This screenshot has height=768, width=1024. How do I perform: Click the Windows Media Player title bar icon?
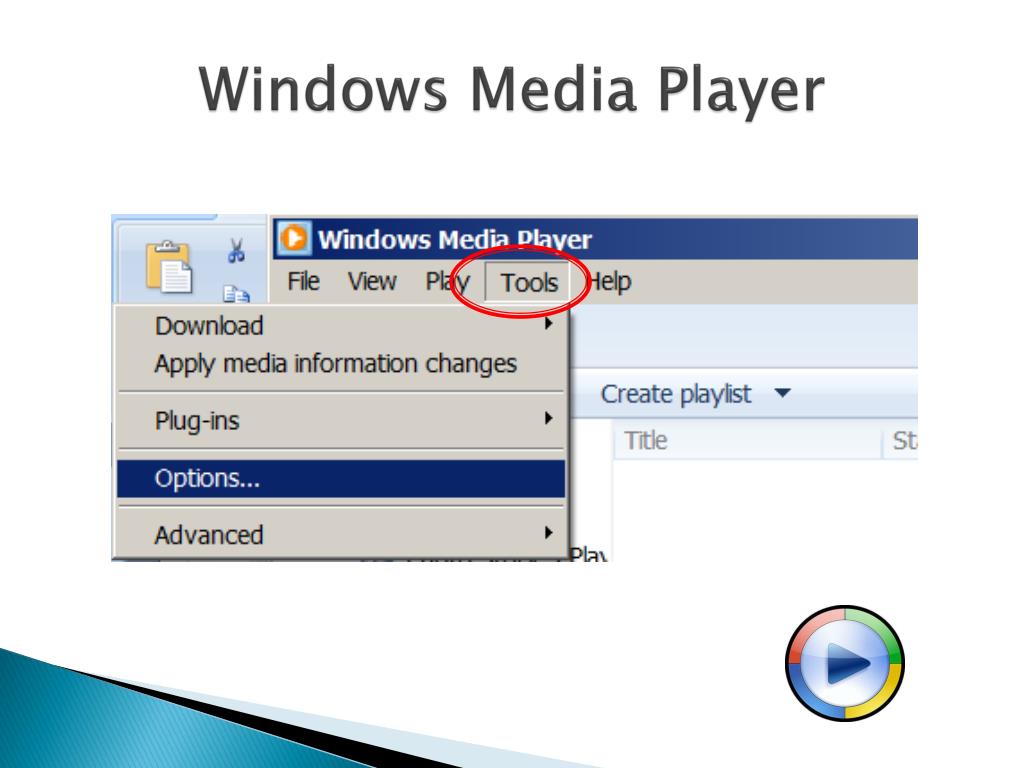pos(294,238)
